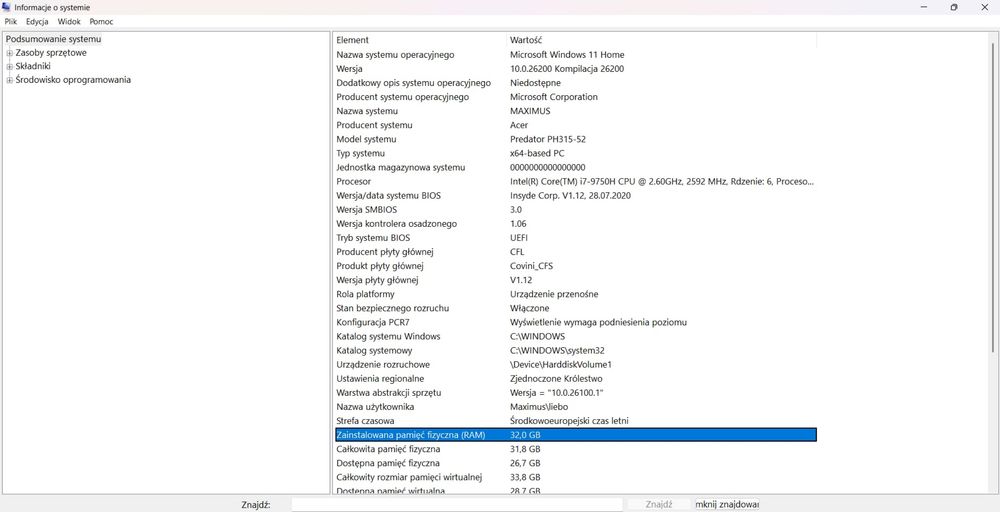The height and width of the screenshot is (512, 1000).
Task: Select the Tryb systemu BIOS row
Action: click(575, 238)
